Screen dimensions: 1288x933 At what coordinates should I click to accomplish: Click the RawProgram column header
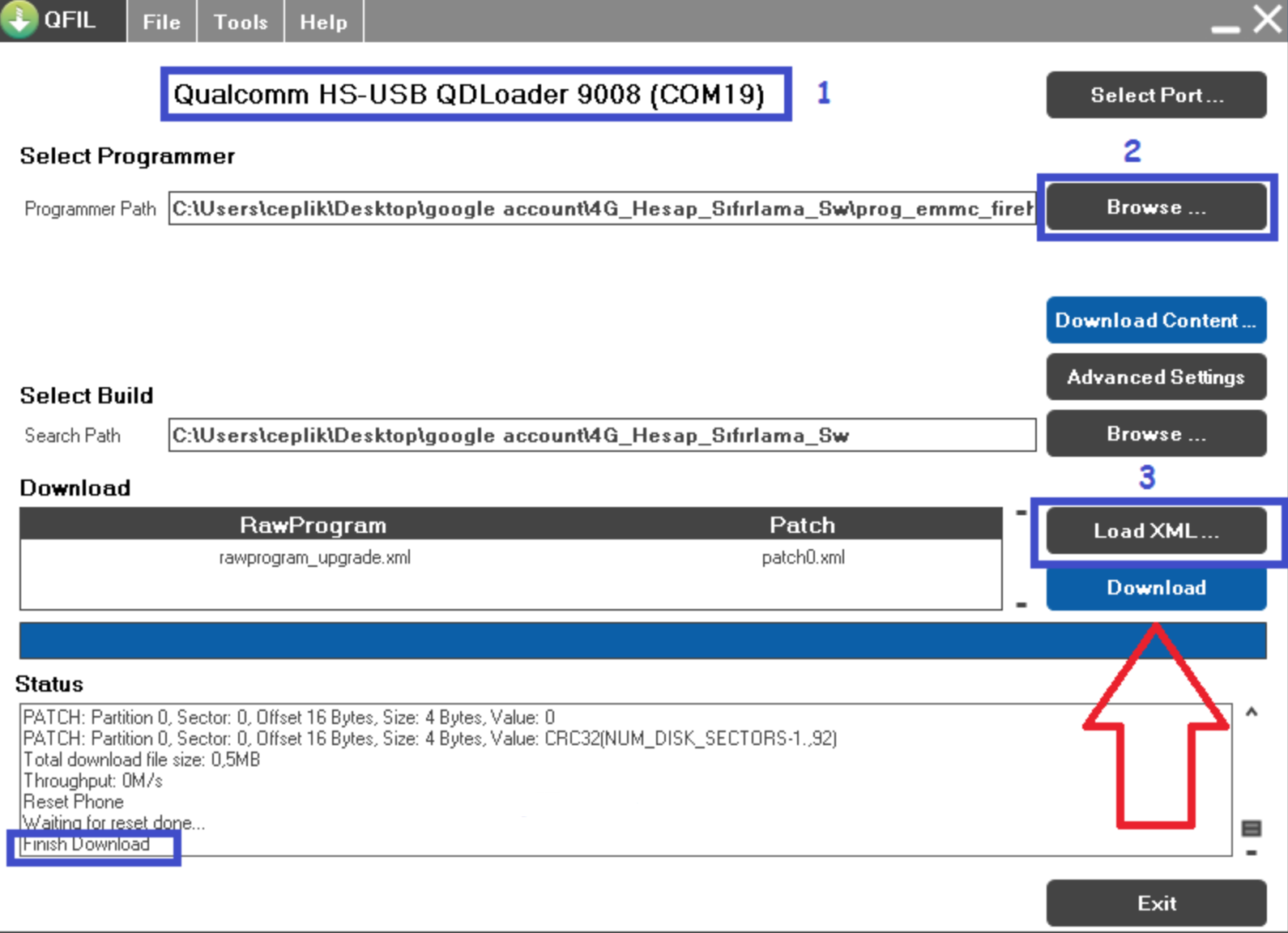(x=313, y=525)
